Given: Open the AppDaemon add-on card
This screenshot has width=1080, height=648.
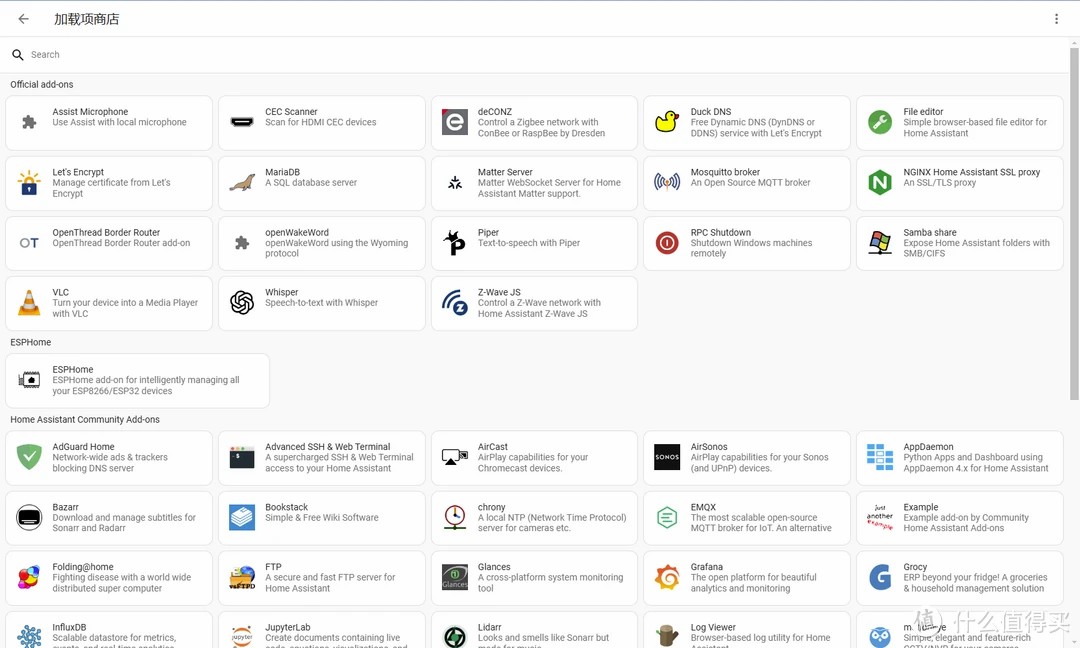Looking at the screenshot, I should pos(959,458).
